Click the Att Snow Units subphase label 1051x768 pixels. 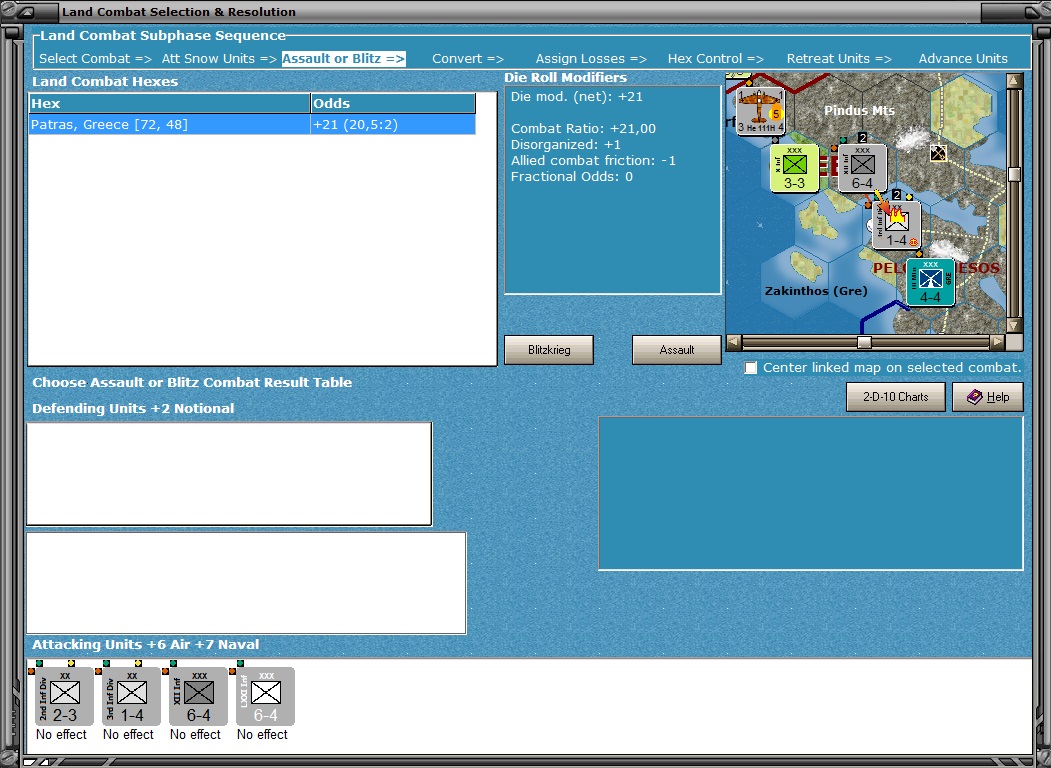click(219, 58)
